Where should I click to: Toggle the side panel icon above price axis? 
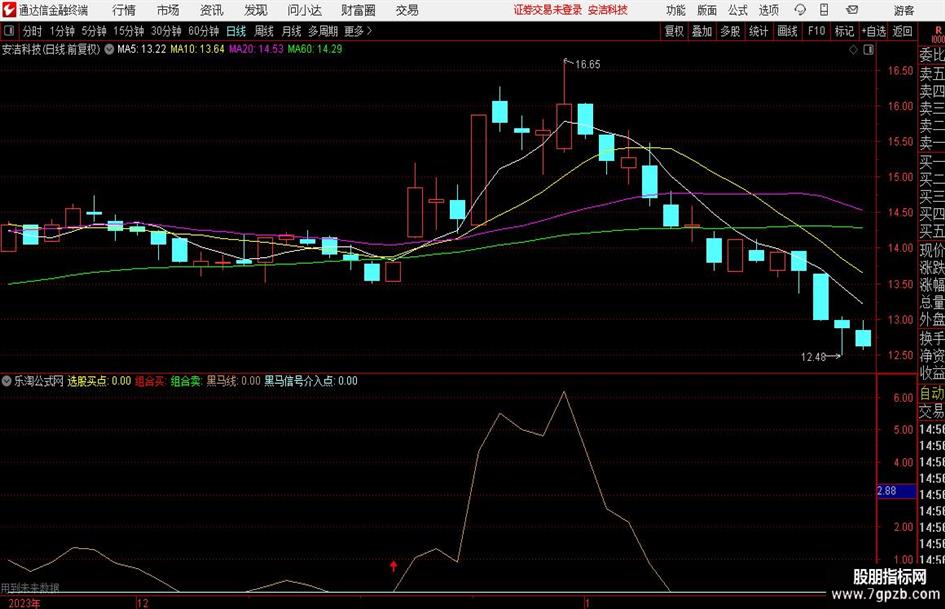coord(868,49)
